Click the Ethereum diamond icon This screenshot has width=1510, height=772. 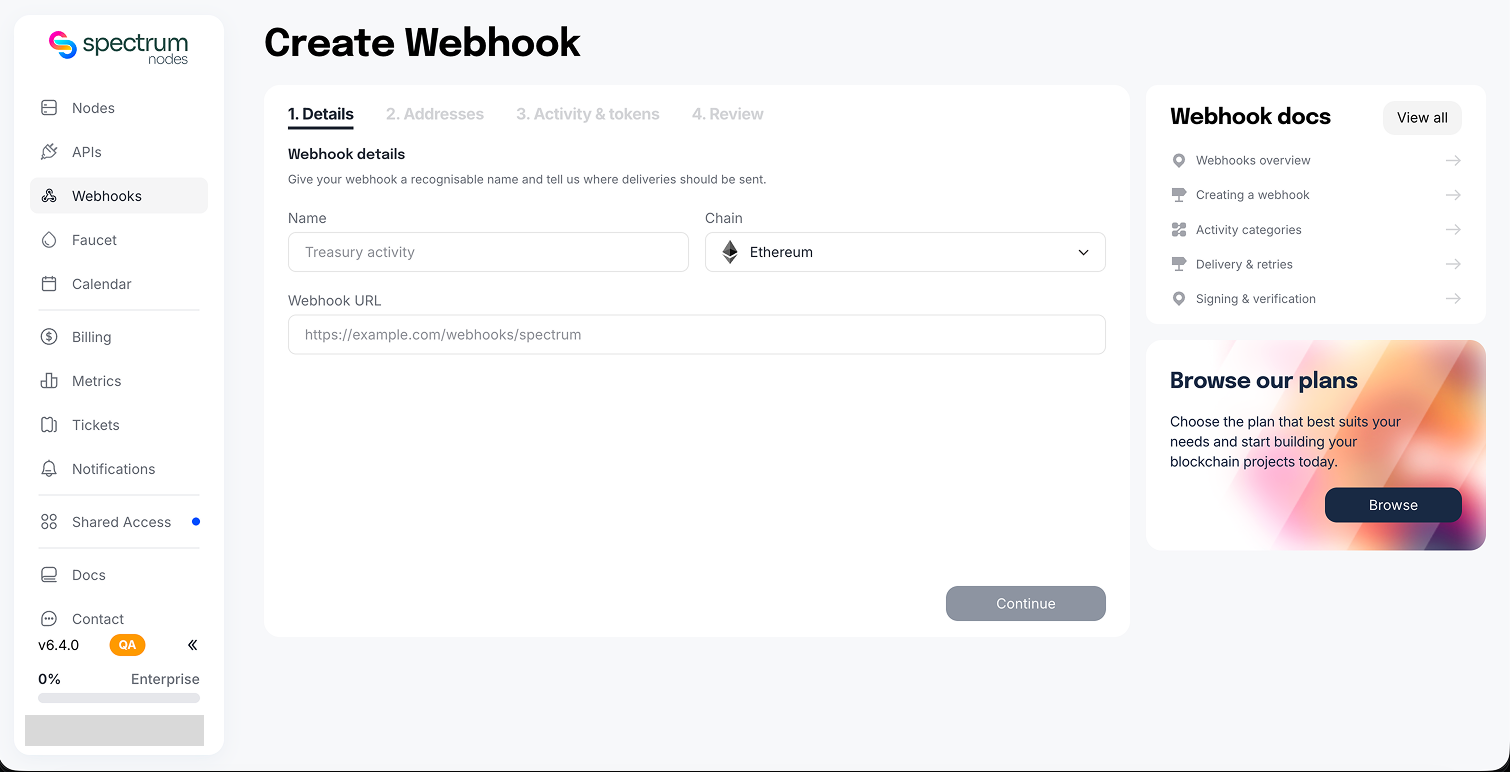(730, 252)
